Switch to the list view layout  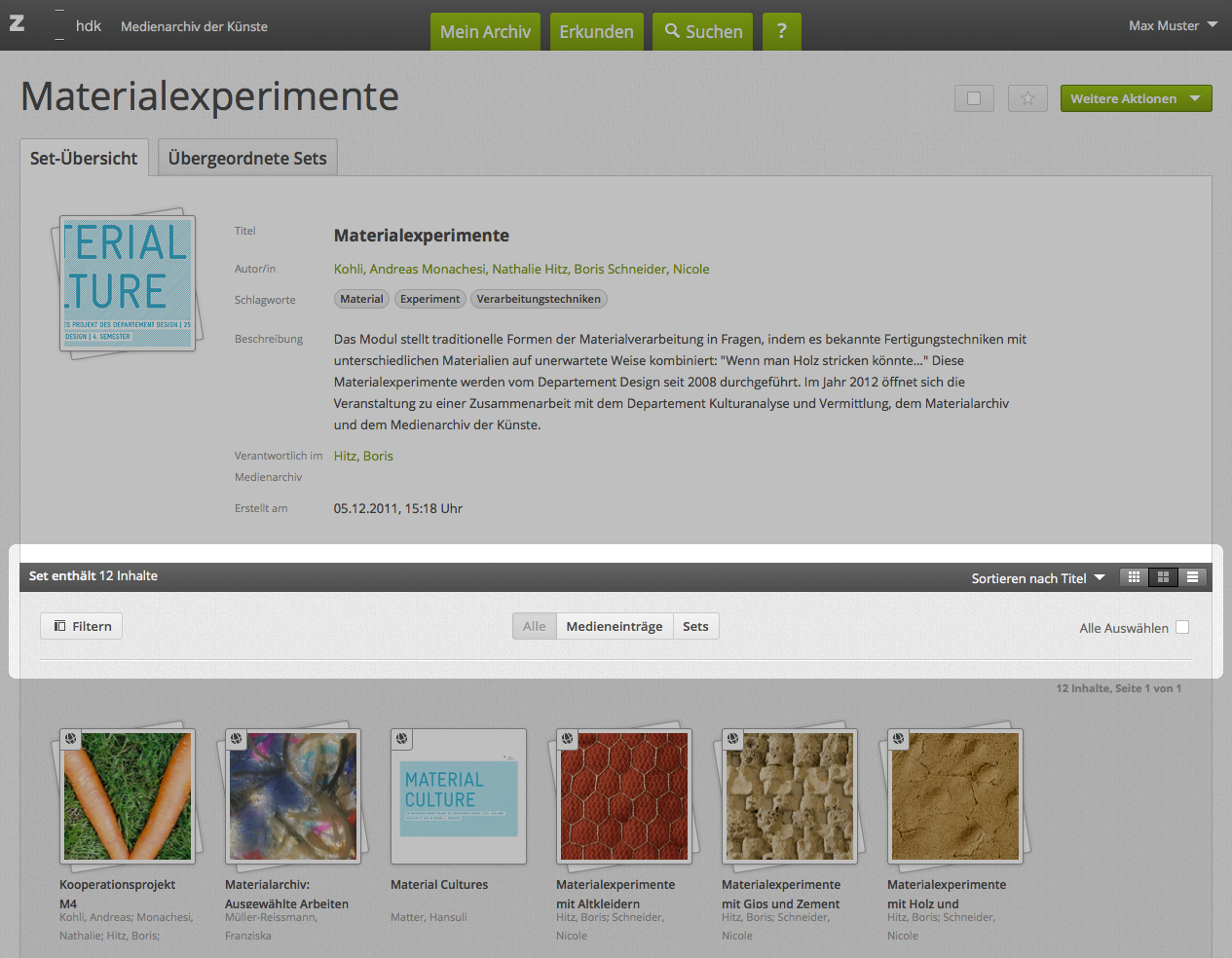pos(1192,577)
